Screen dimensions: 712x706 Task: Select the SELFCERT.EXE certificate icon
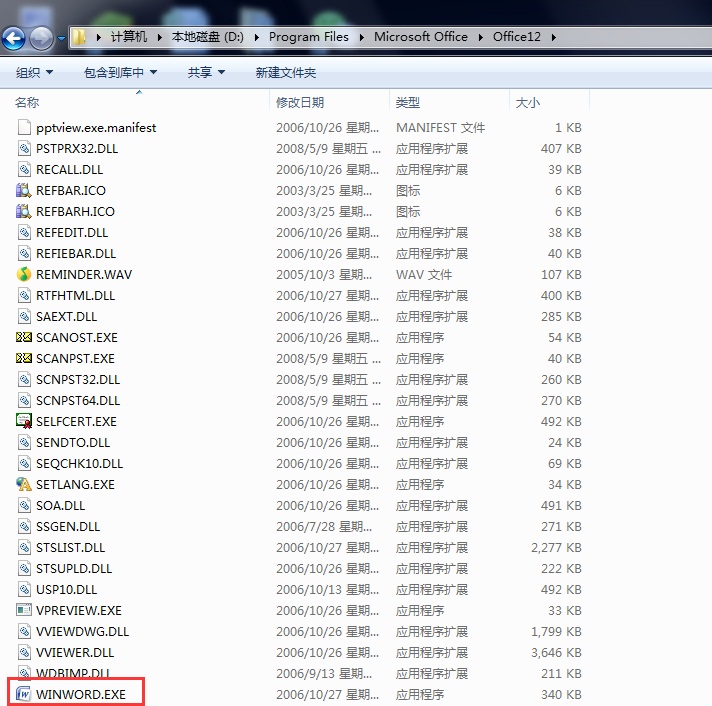click(x=24, y=421)
